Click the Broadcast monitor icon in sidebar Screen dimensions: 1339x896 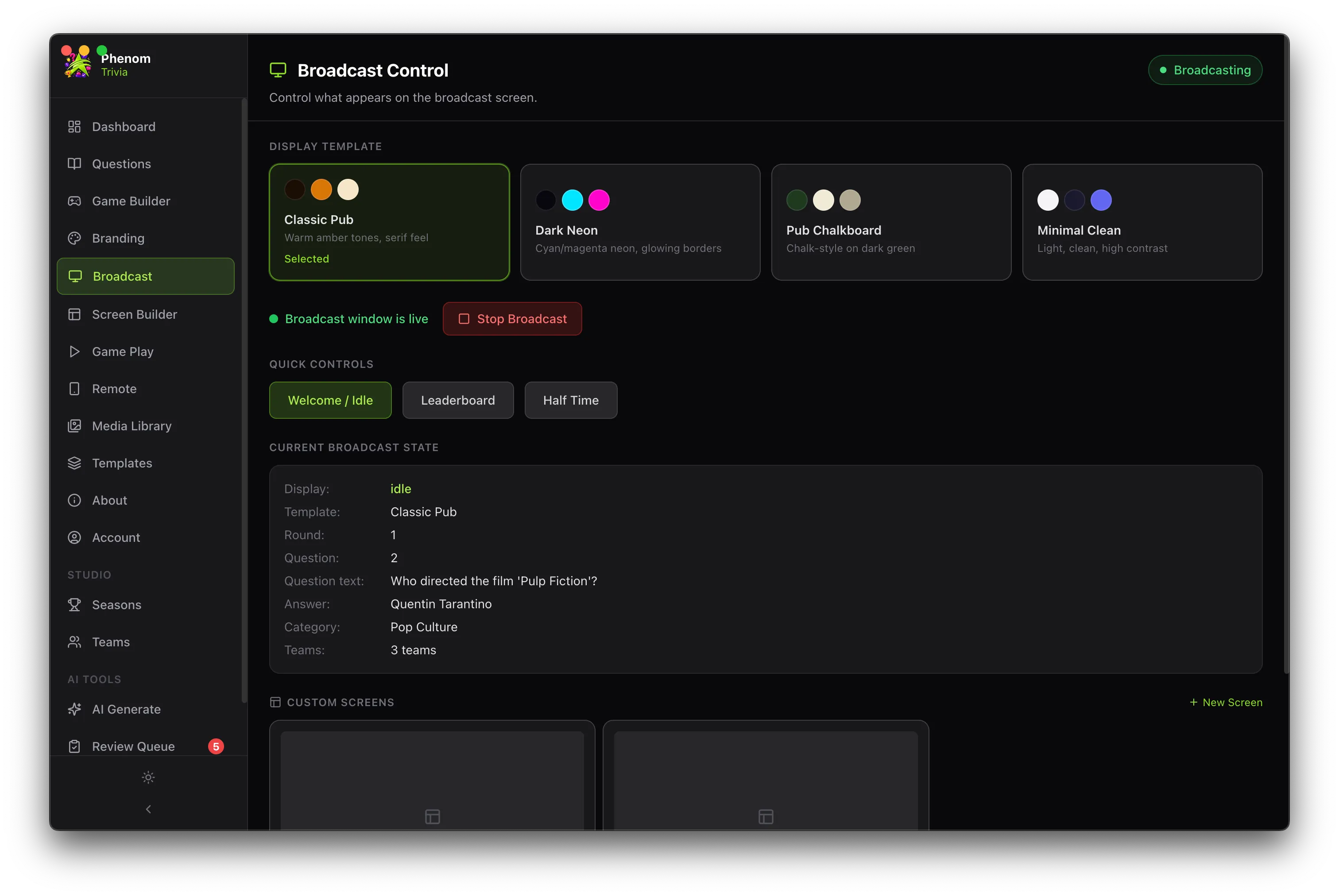click(75, 276)
